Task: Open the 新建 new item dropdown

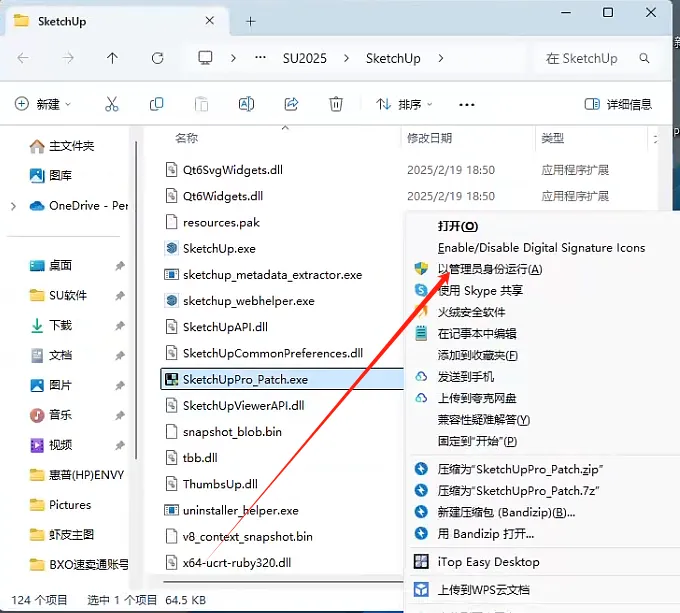Action: click(x=42, y=104)
